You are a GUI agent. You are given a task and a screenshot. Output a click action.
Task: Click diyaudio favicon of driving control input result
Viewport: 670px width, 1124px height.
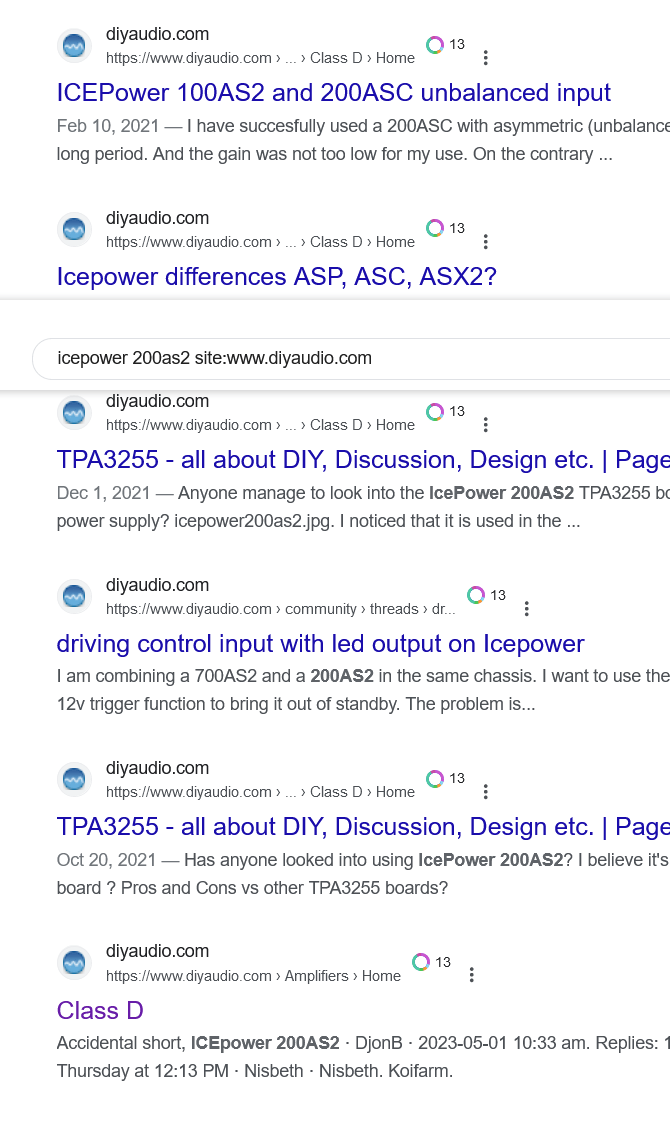75,596
